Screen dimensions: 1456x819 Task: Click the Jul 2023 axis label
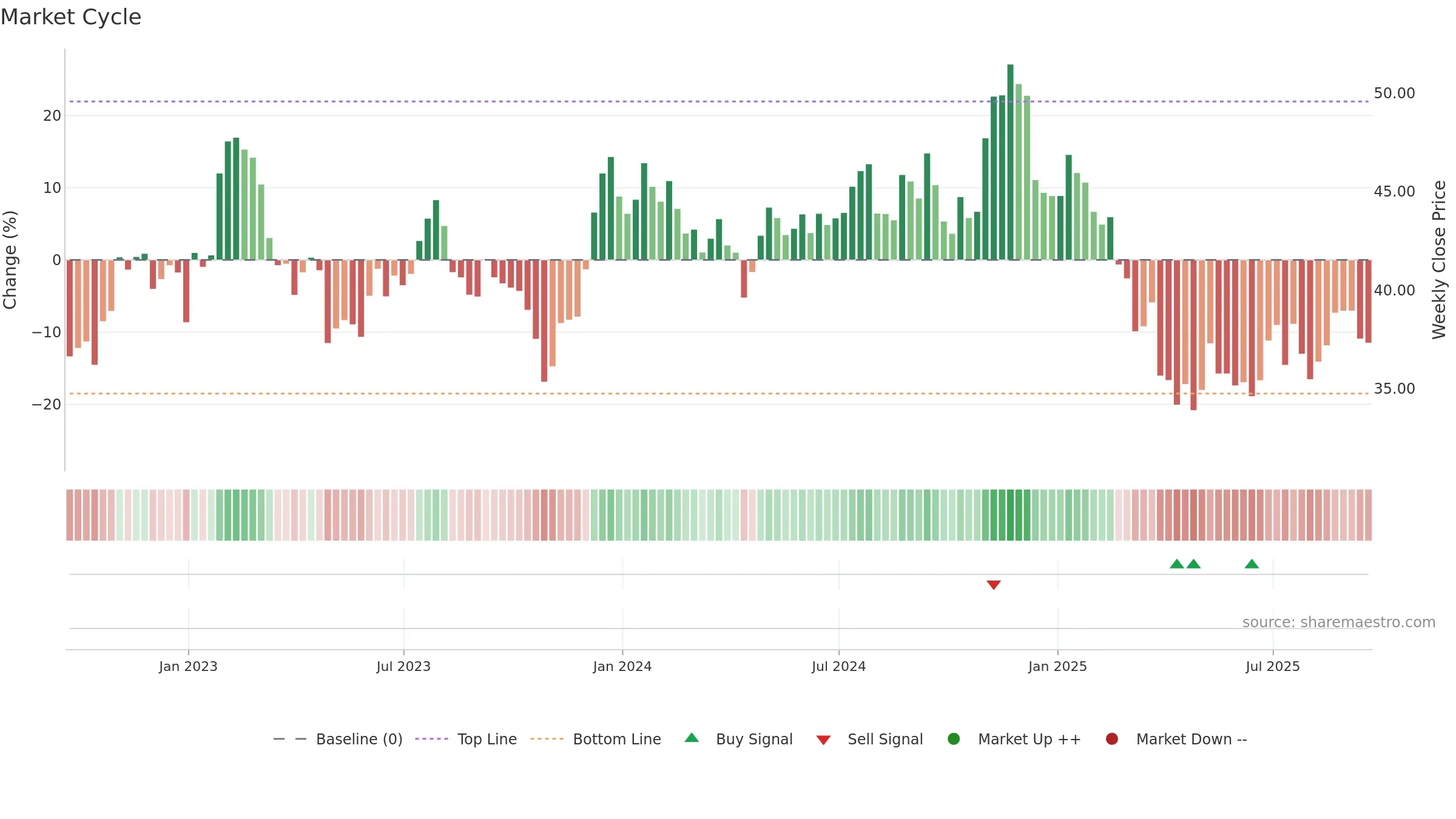click(403, 667)
